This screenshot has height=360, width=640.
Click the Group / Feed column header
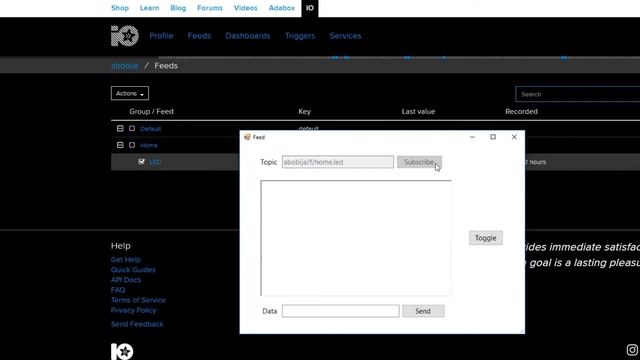pos(151,111)
